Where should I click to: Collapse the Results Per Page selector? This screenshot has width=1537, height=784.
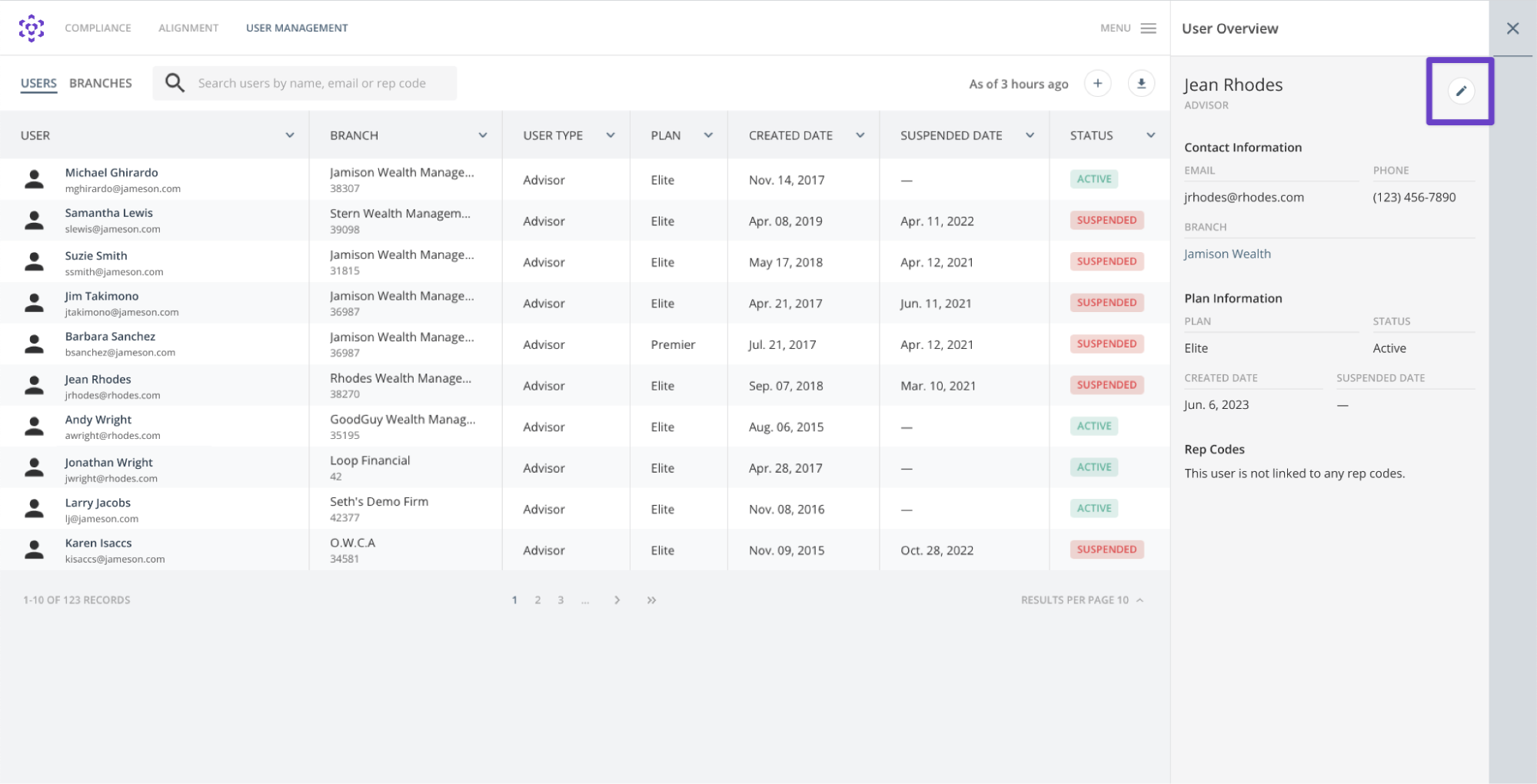(x=1140, y=600)
